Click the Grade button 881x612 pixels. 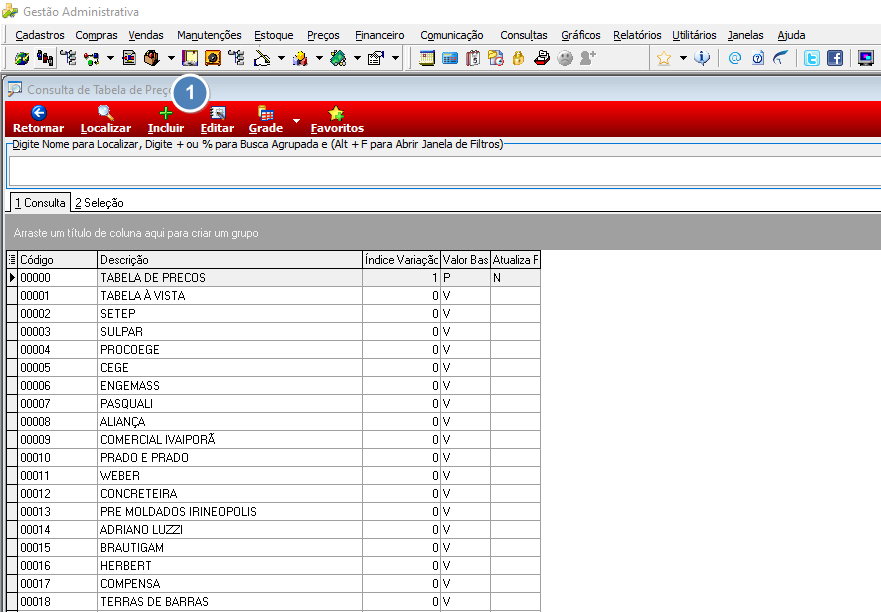pyautogui.click(x=266, y=120)
